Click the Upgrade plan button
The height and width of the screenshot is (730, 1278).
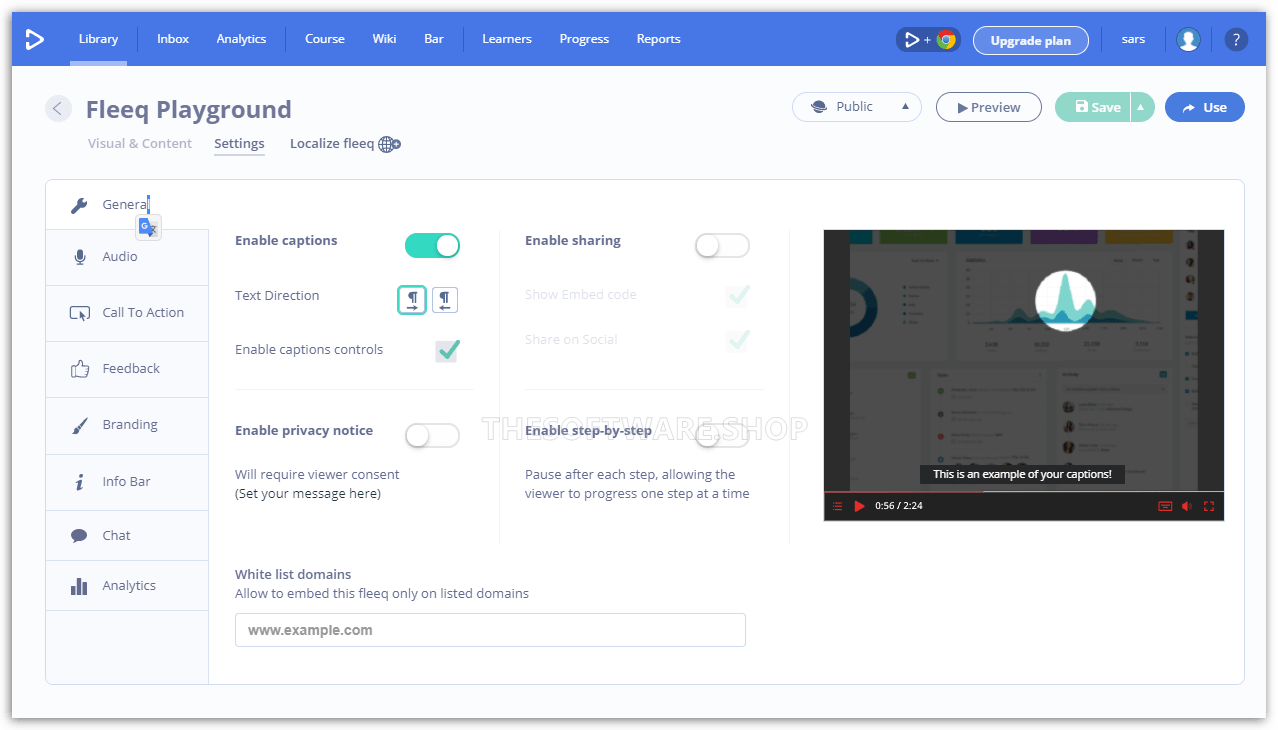point(1030,41)
